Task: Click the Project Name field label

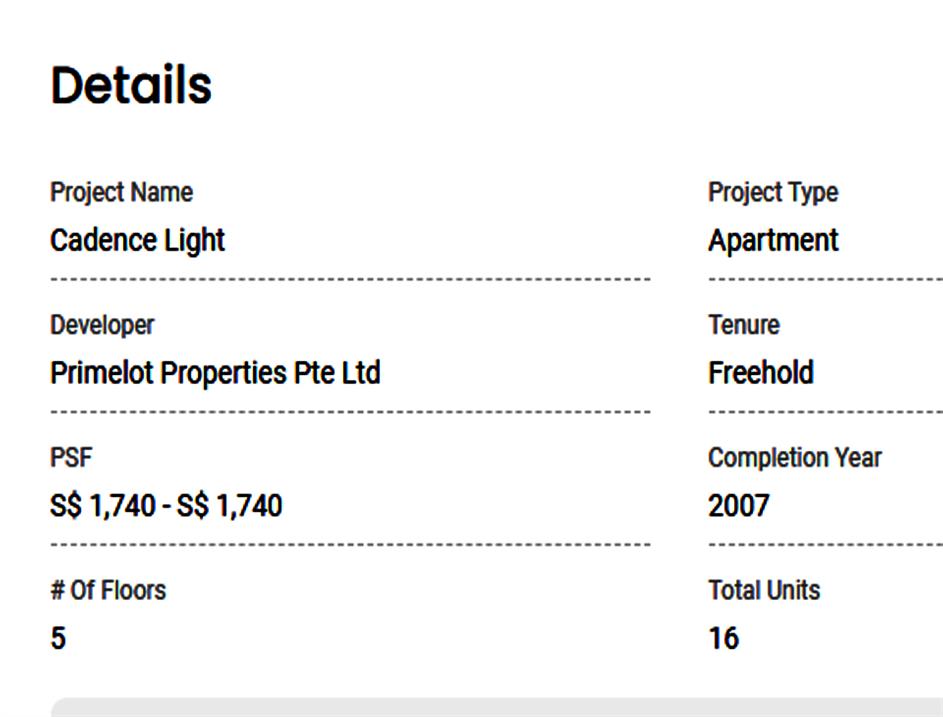Action: [121, 192]
